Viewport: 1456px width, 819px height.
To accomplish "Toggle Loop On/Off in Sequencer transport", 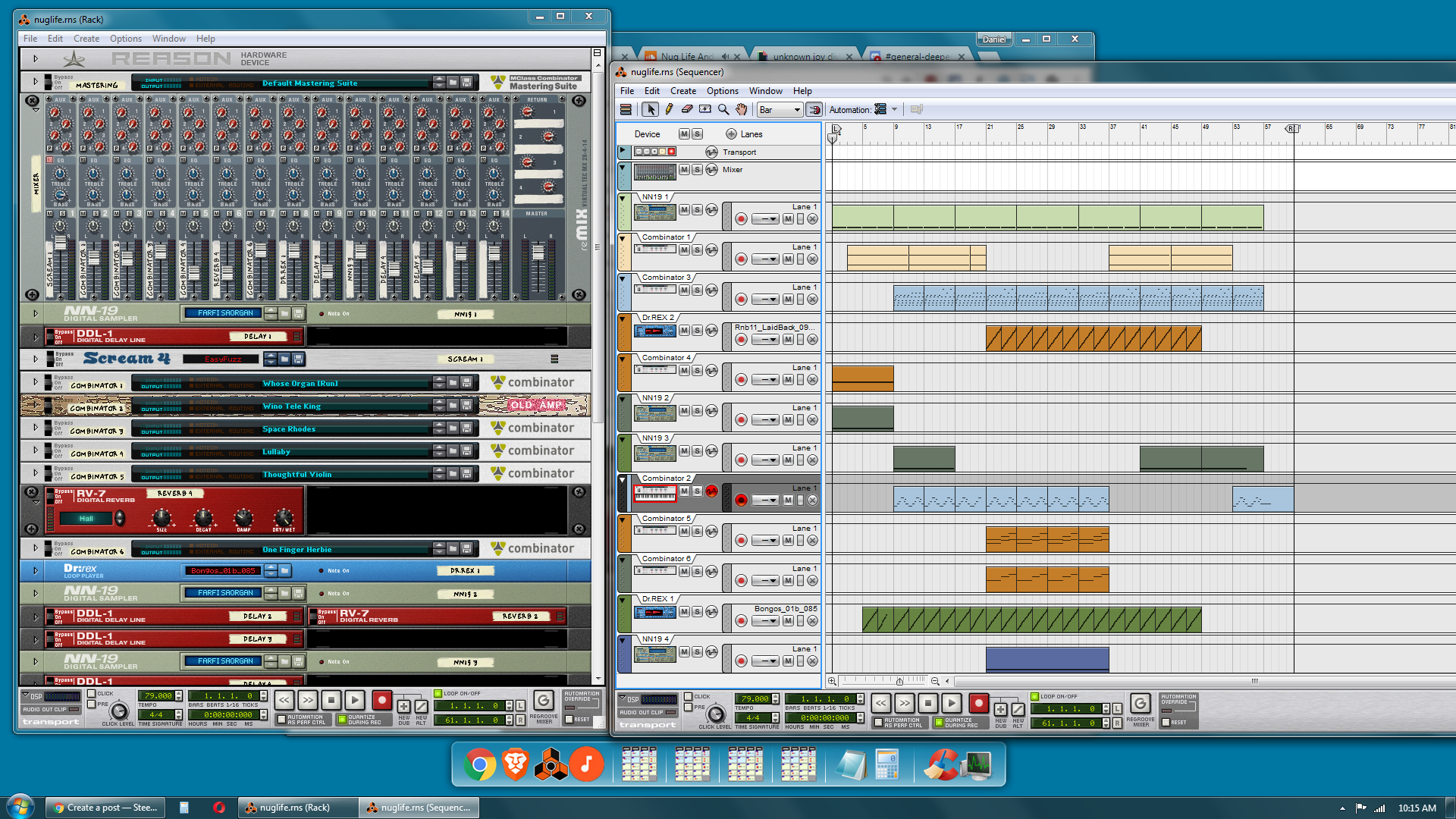I will coord(1034,696).
